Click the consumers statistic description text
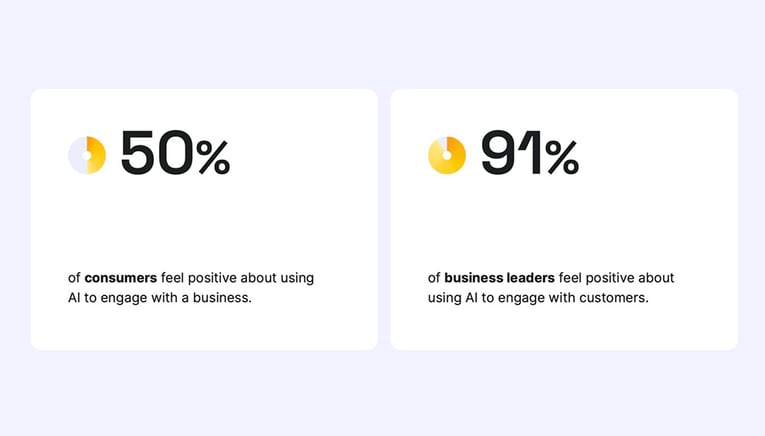This screenshot has width=765, height=436. click(191, 288)
